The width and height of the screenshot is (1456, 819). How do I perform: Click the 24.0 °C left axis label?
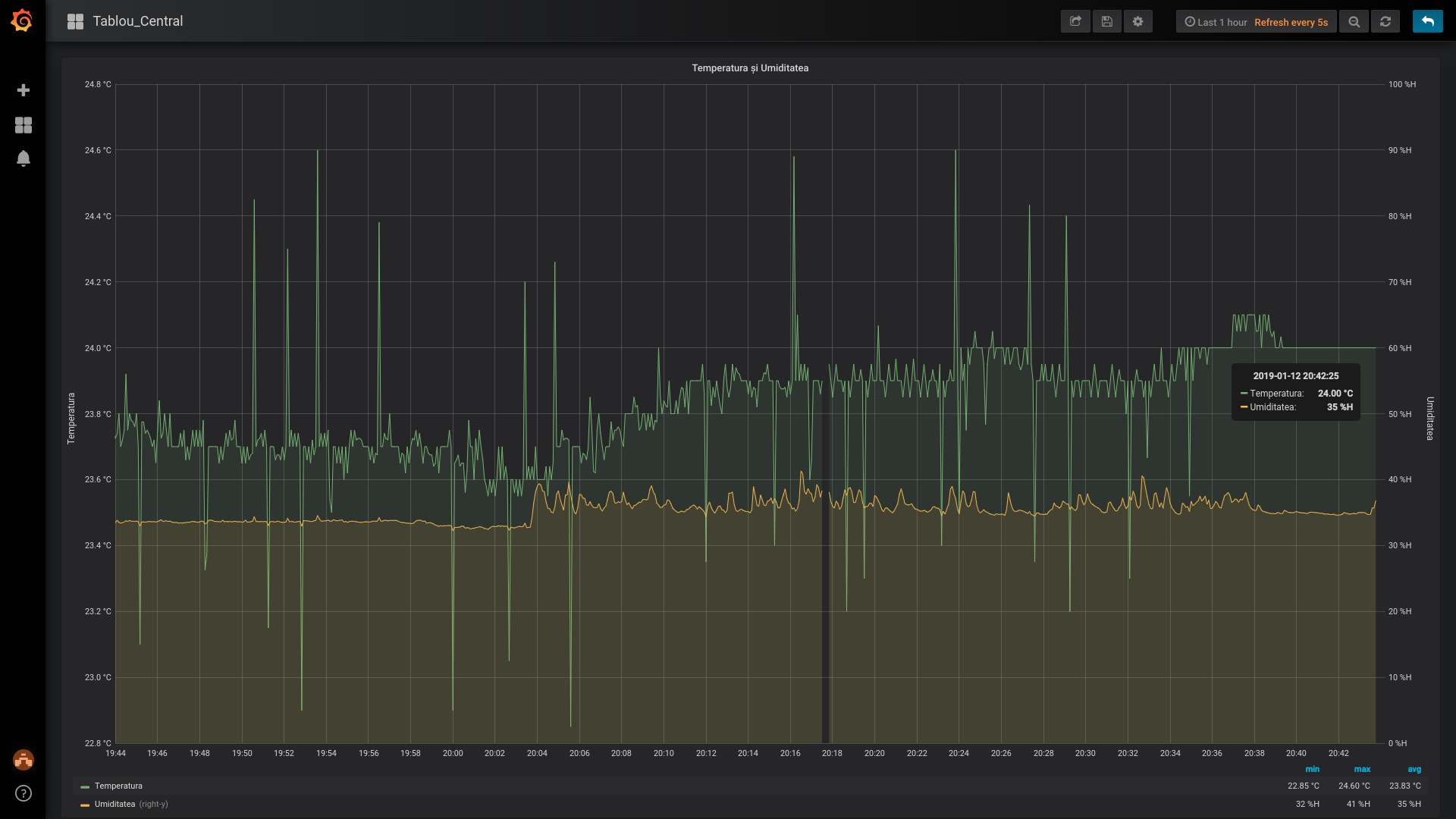coord(98,348)
